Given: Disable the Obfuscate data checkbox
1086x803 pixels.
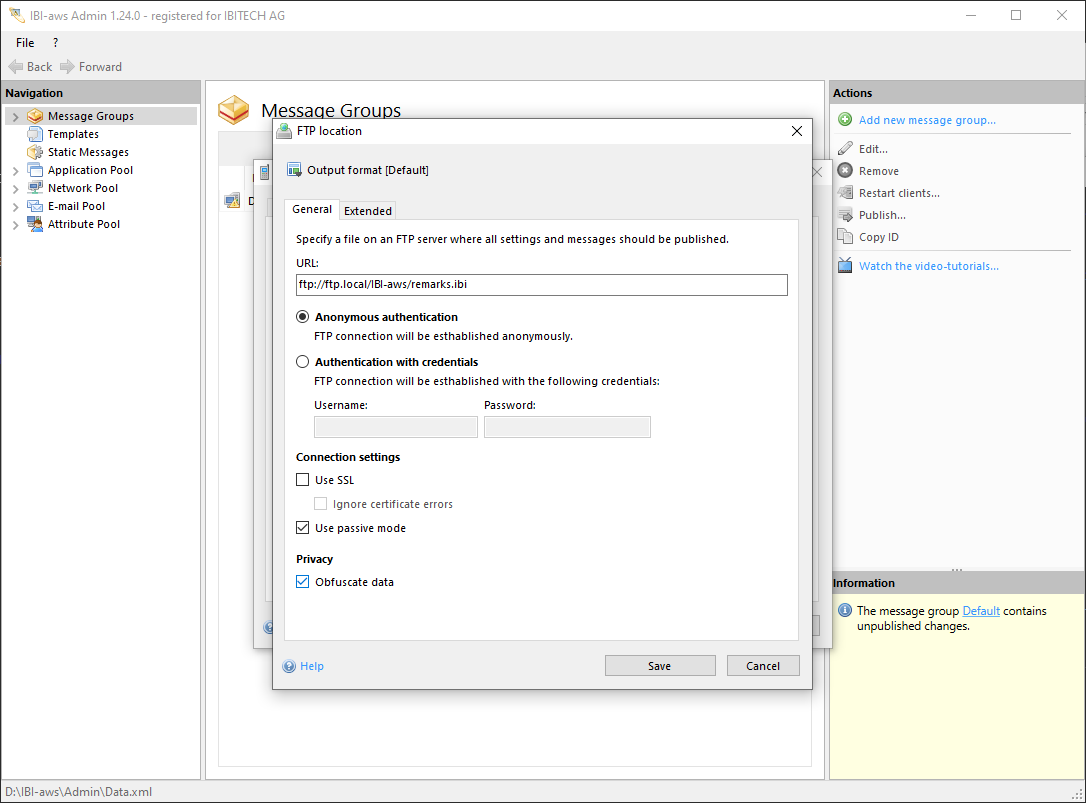Looking at the screenshot, I should (x=303, y=582).
